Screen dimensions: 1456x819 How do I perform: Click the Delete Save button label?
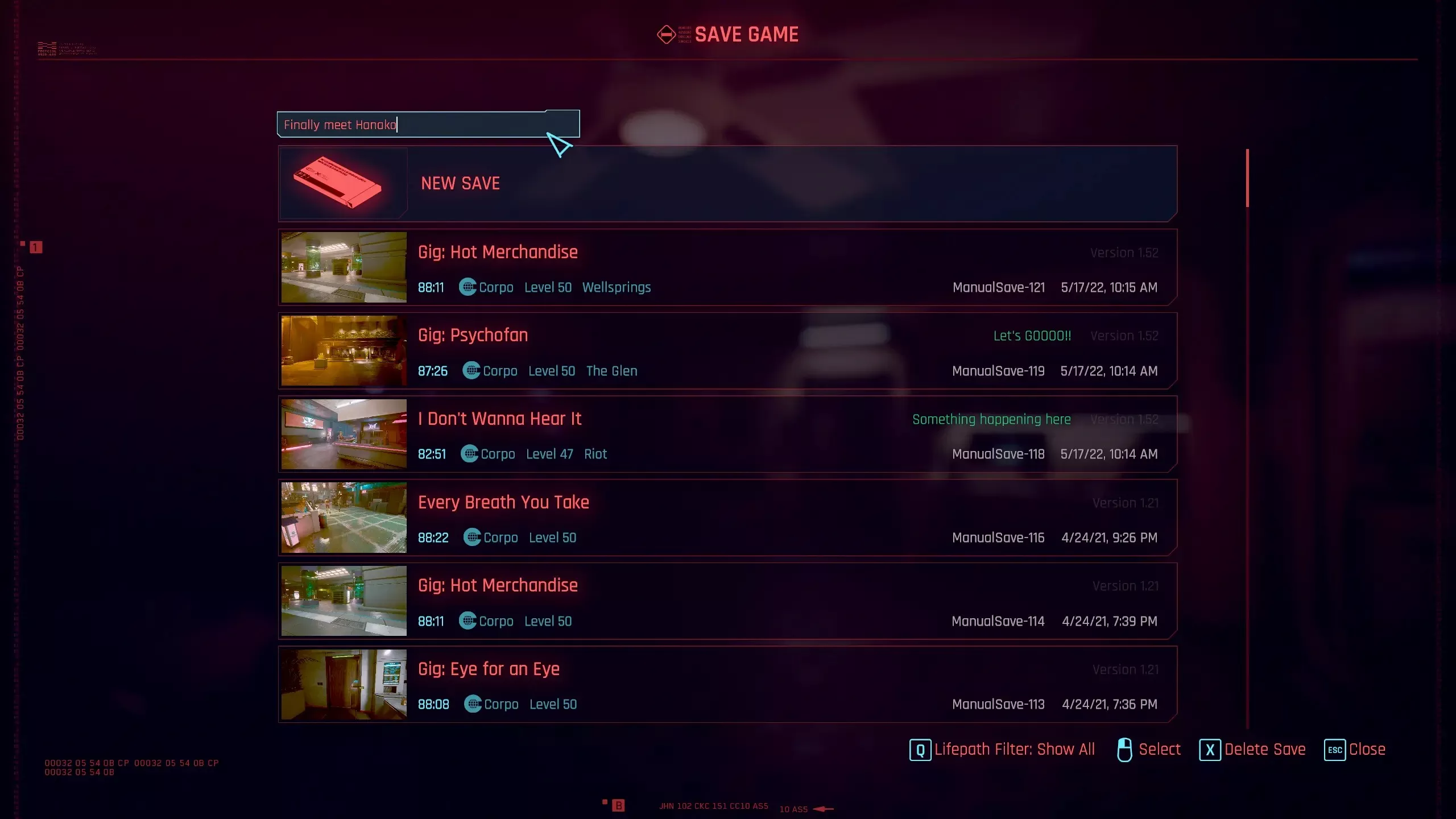point(1265,749)
